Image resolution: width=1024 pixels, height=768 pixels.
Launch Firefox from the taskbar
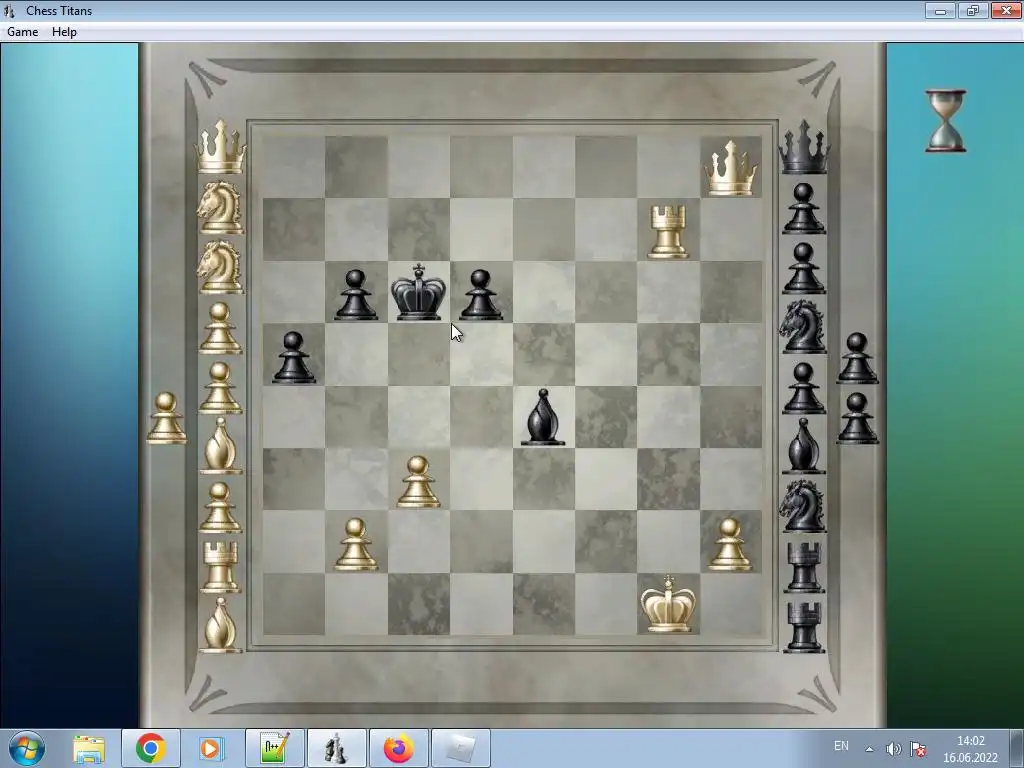pyautogui.click(x=398, y=748)
